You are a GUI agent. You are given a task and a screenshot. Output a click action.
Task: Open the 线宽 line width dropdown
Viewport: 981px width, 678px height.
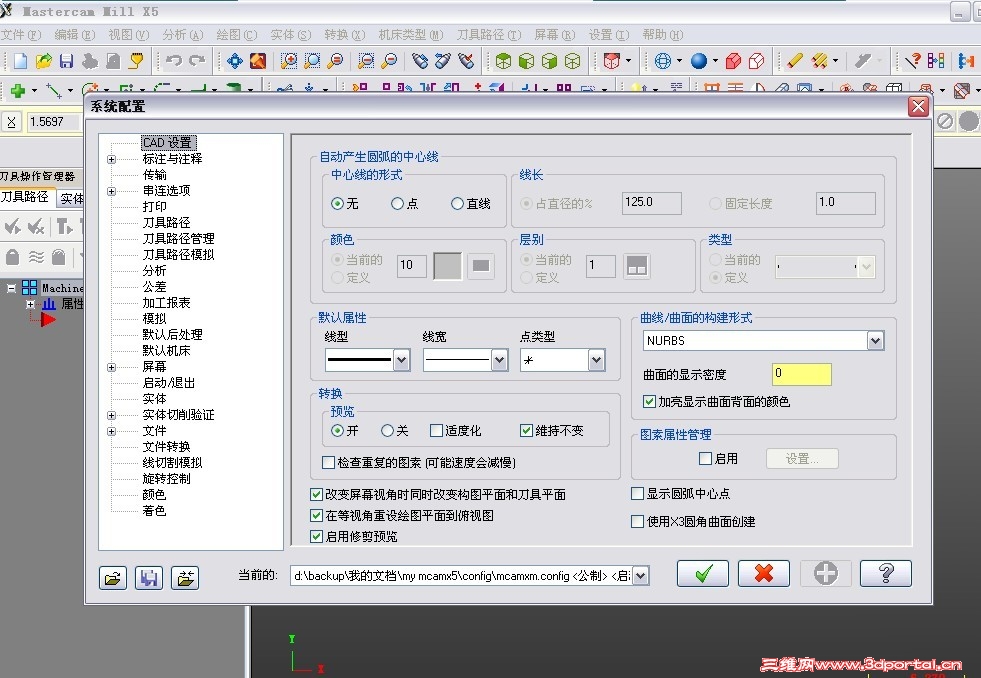point(499,360)
